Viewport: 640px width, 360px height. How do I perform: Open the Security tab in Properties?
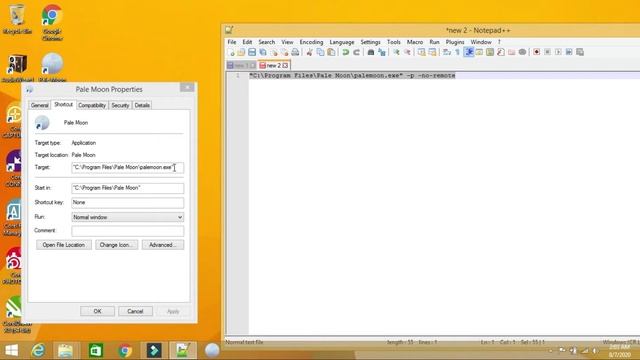120,105
